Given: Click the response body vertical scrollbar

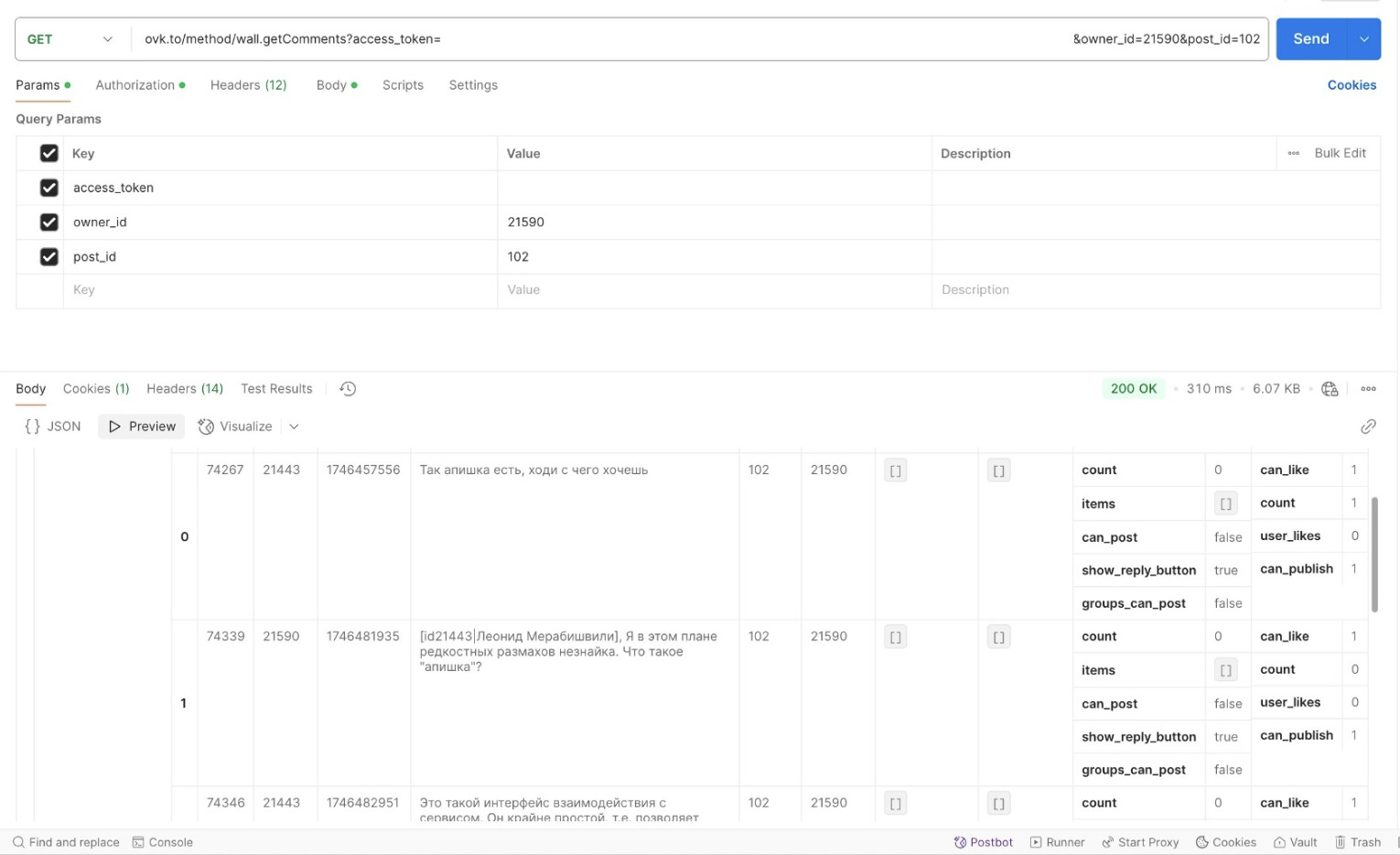Looking at the screenshot, I should (1374, 555).
